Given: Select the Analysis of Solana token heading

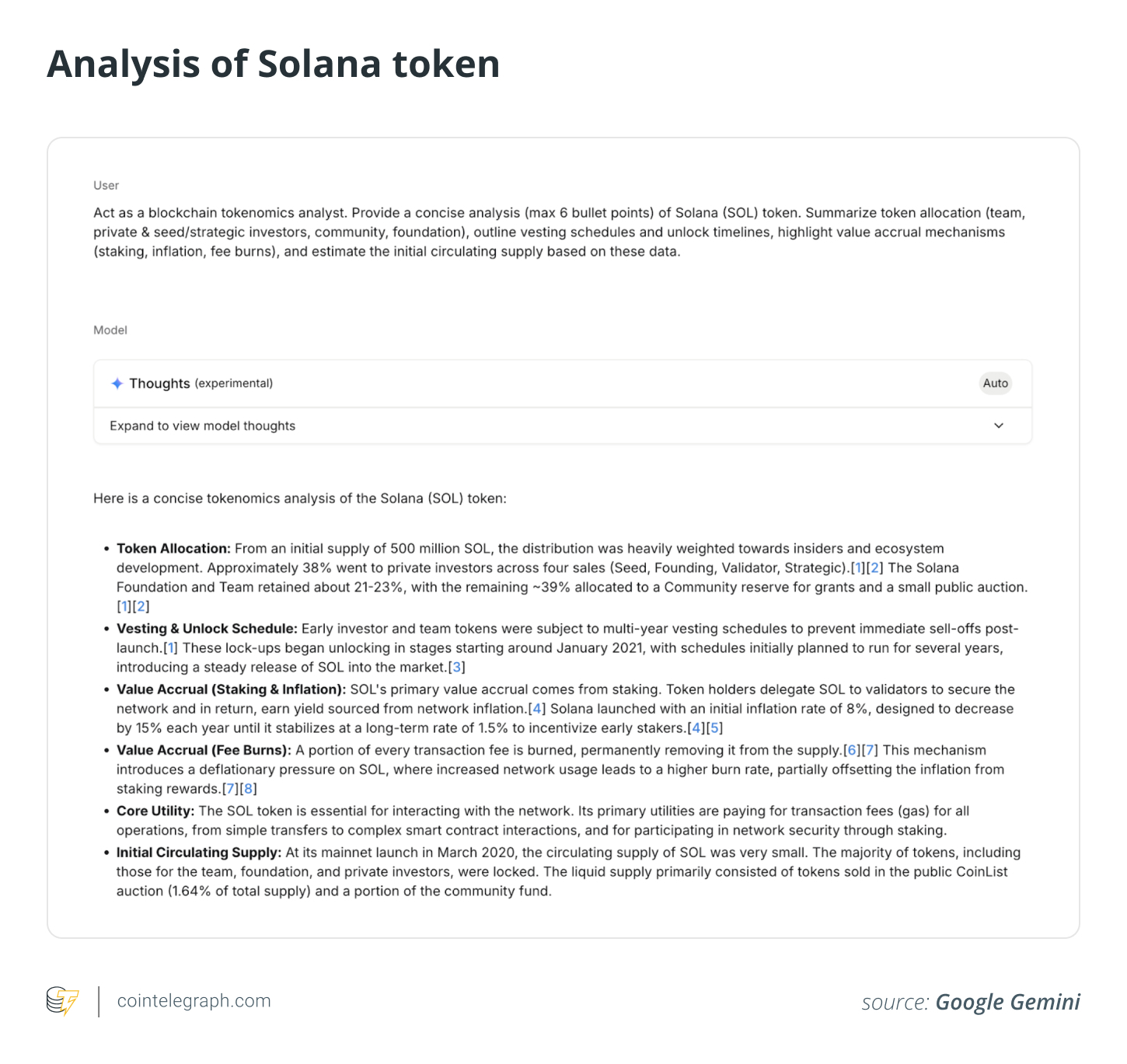Looking at the screenshot, I should pos(273,64).
